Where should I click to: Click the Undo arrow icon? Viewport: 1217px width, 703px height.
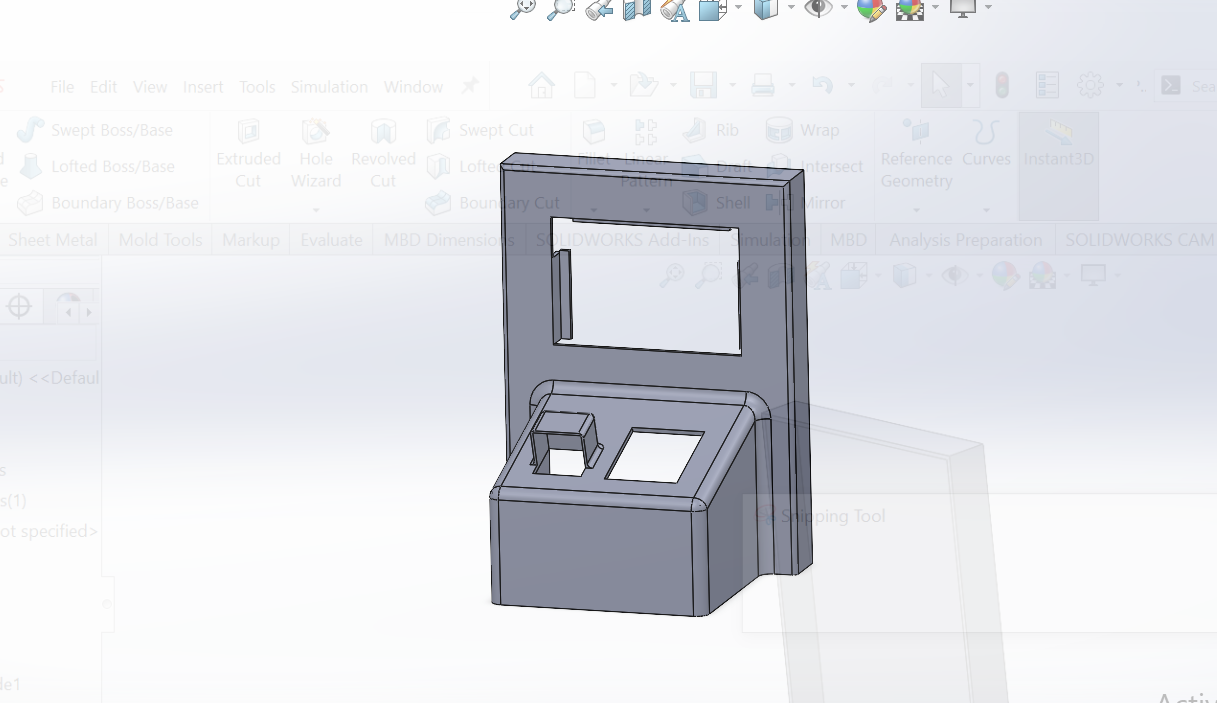pyautogui.click(x=823, y=86)
